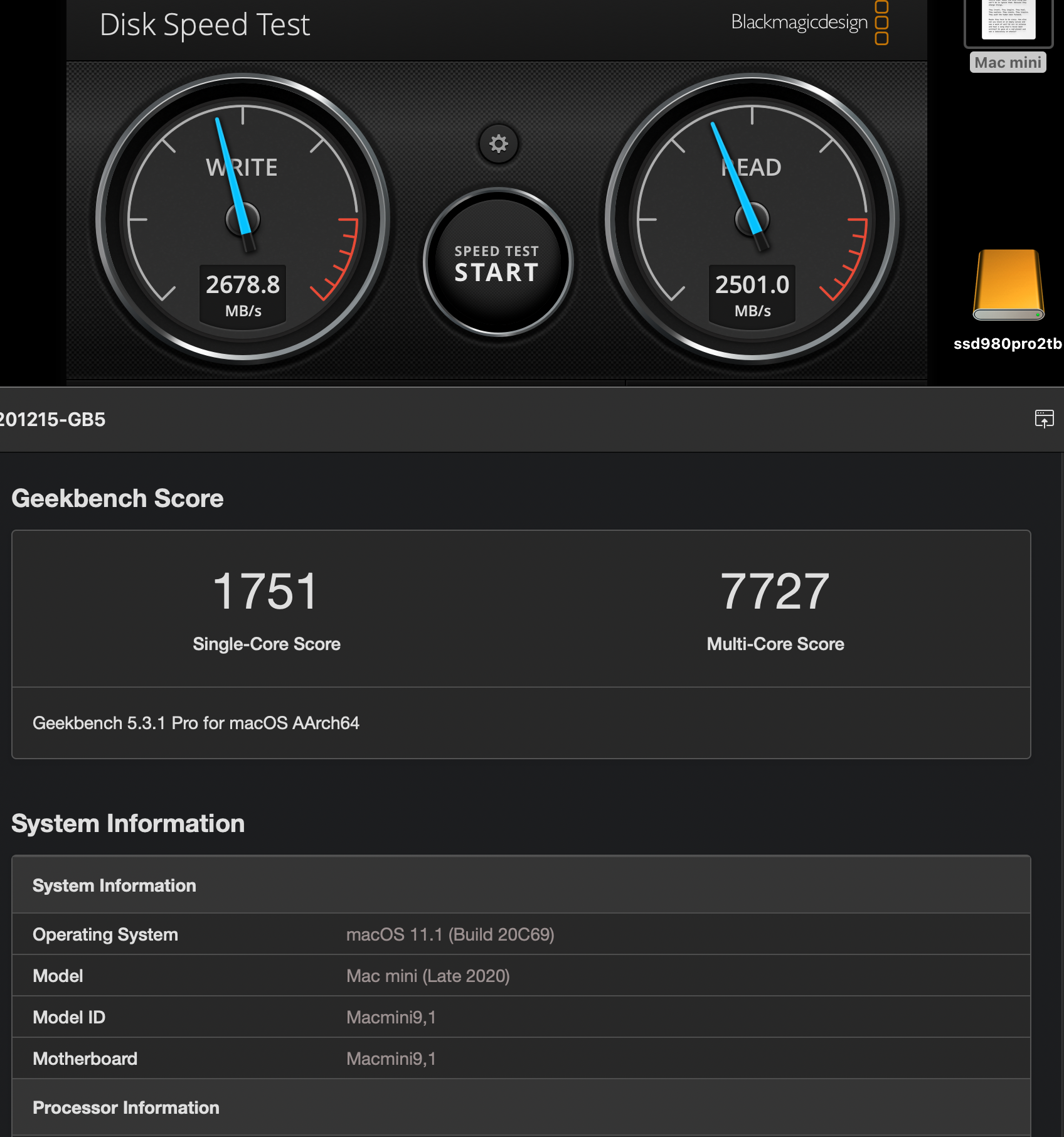Click the Single-Core Score label

(x=267, y=644)
